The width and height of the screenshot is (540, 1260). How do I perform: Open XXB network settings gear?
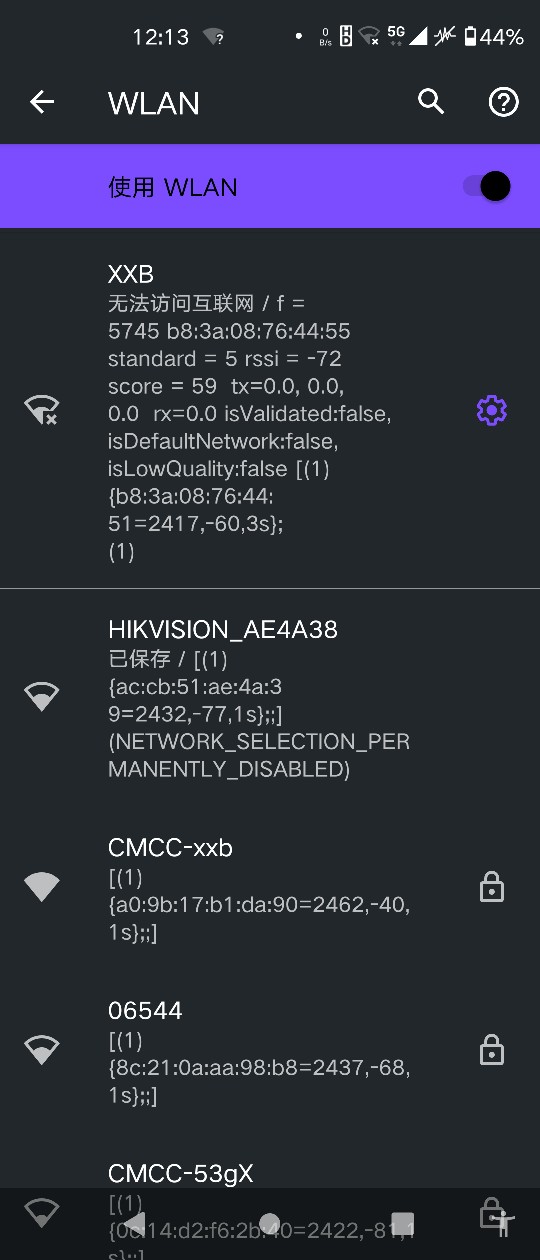[x=492, y=410]
